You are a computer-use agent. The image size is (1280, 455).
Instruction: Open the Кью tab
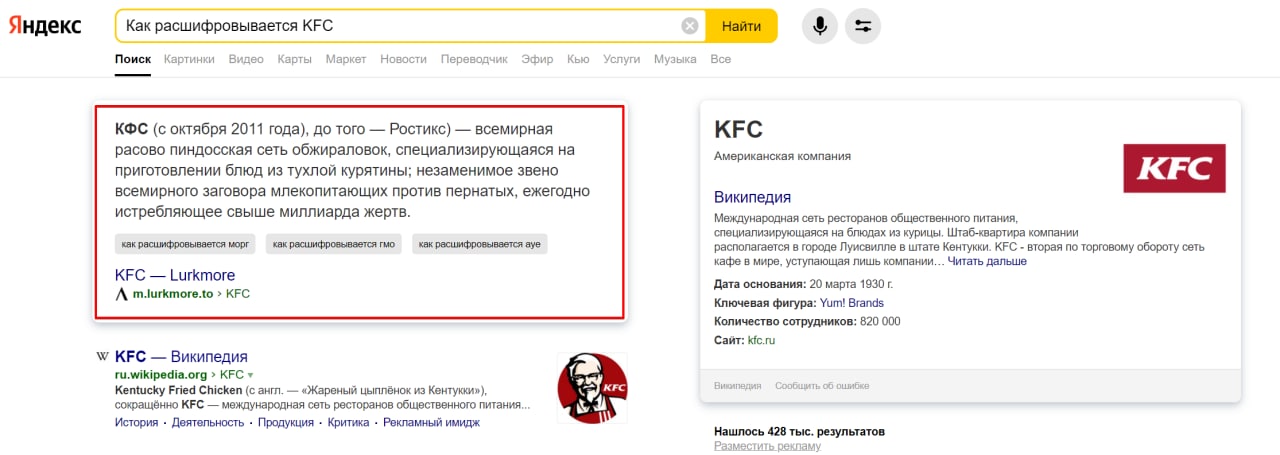[578, 59]
